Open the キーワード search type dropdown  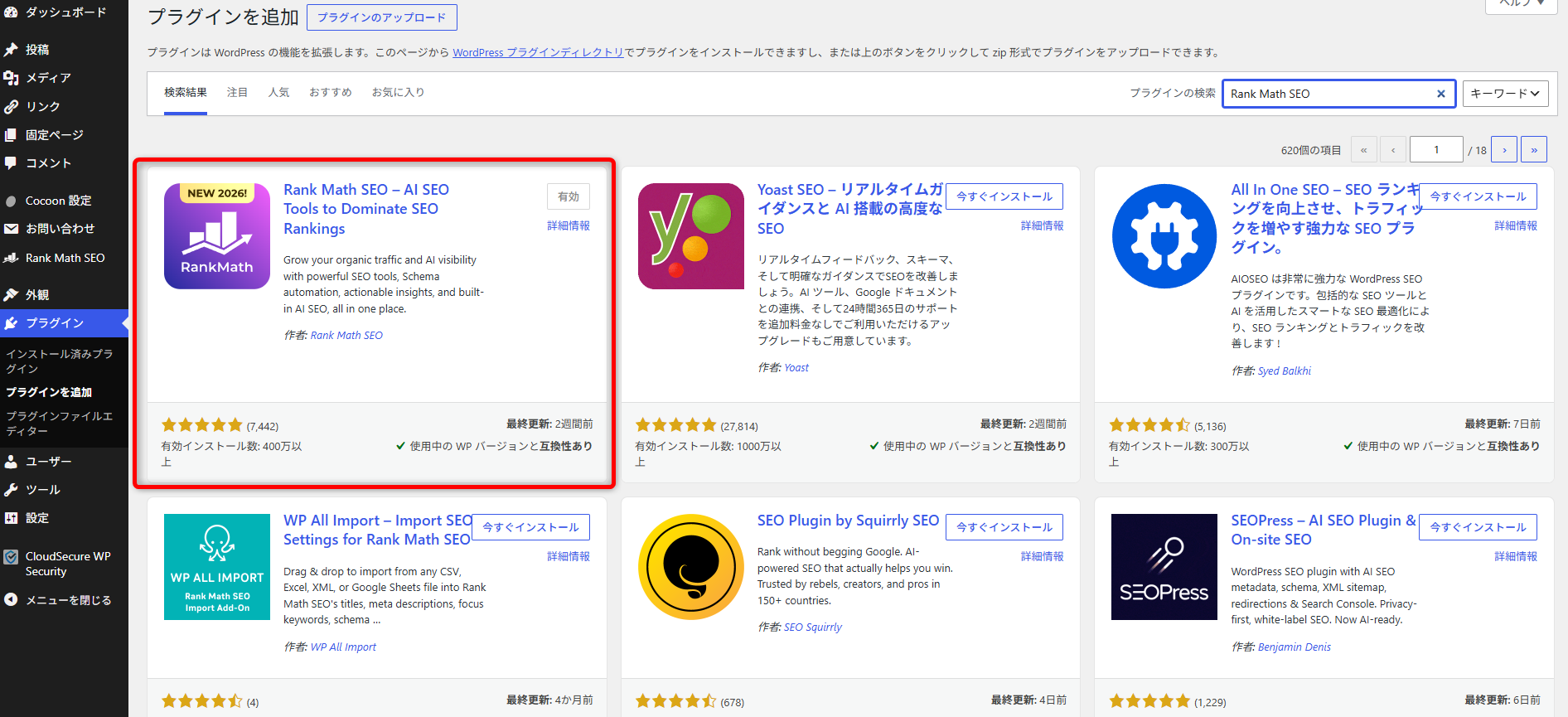(1505, 94)
